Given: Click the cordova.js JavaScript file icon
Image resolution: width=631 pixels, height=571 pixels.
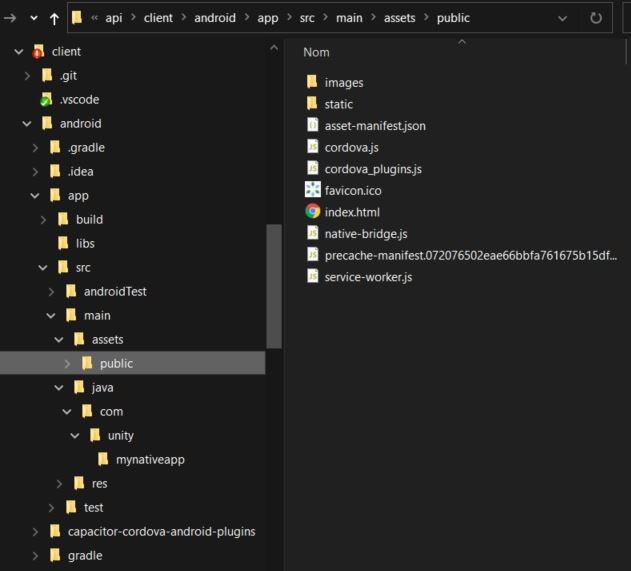Looking at the screenshot, I should click(x=312, y=147).
